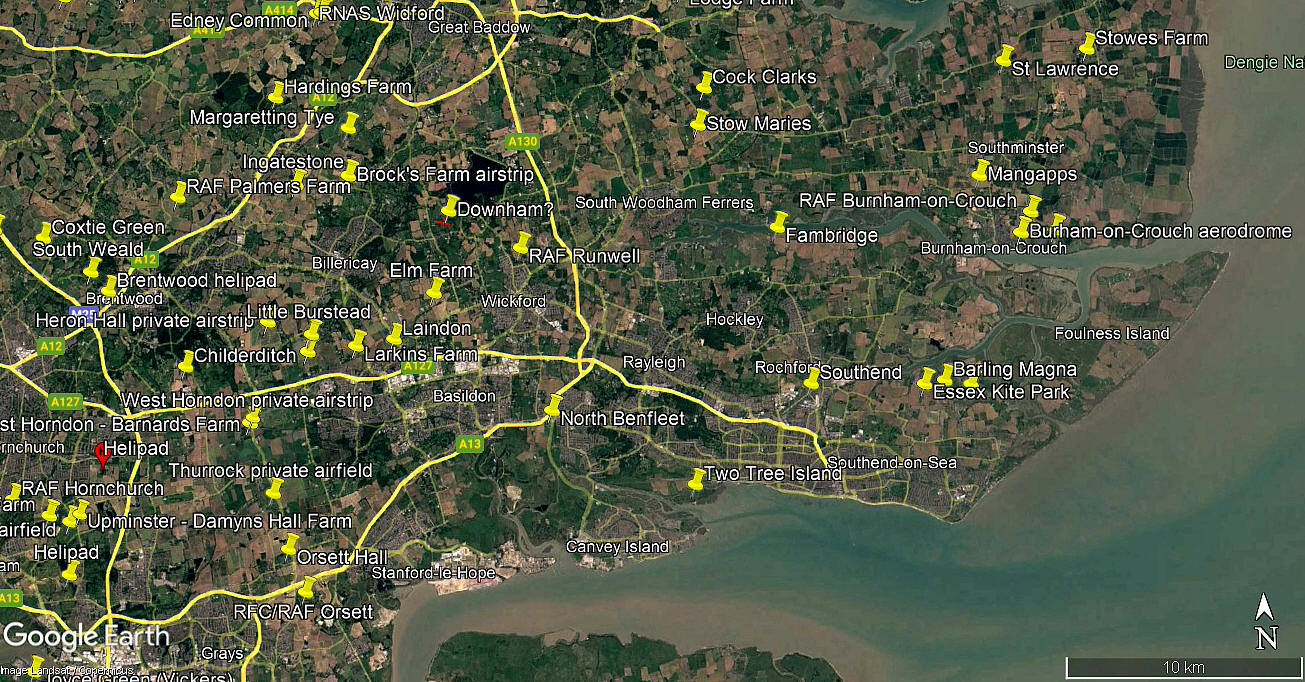1305x682 pixels.
Task: Select the RAF Runwell placemark pin
Action: [522, 242]
